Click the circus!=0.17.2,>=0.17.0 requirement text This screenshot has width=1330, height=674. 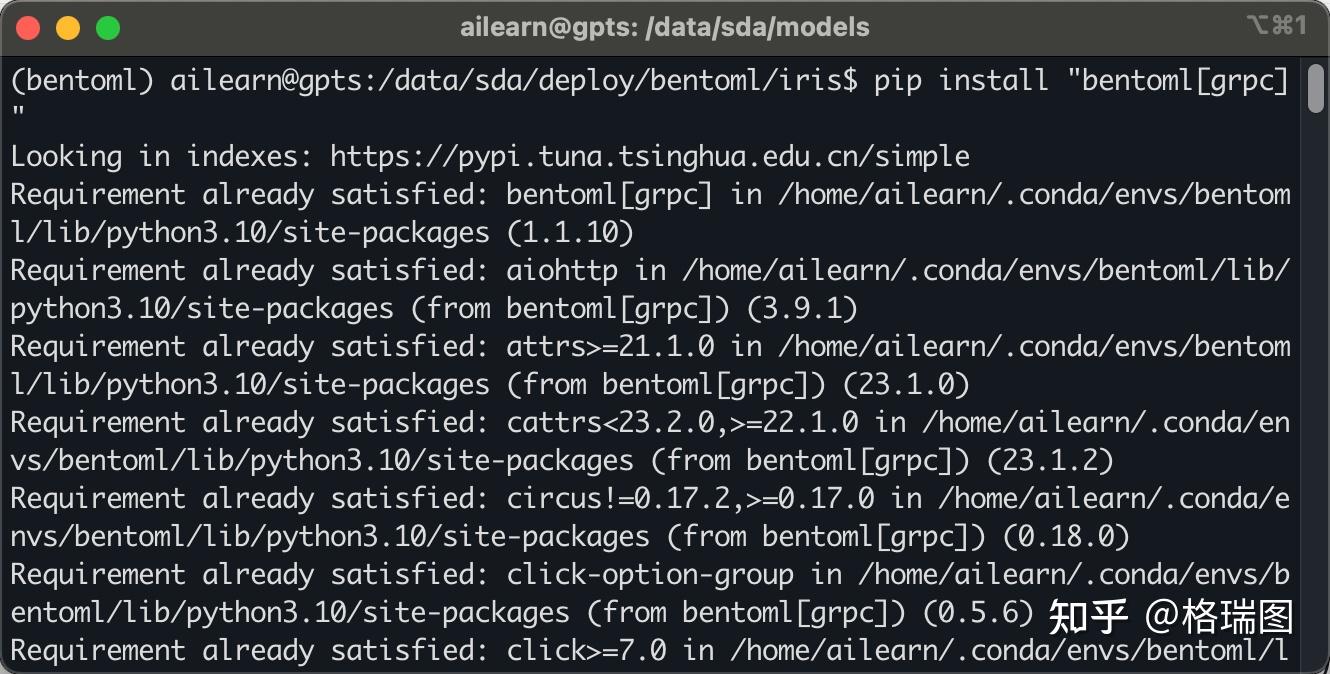[690, 499]
